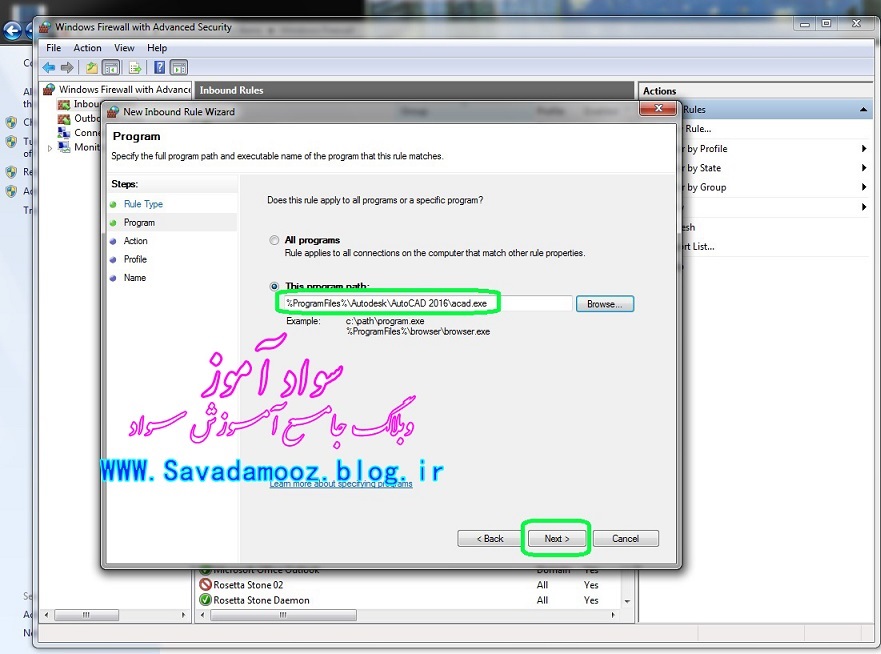This screenshot has width=881, height=654.
Task: Click the wizard icon in the New Inbound Rule Wizard title bar
Action: pyautogui.click(x=113, y=112)
